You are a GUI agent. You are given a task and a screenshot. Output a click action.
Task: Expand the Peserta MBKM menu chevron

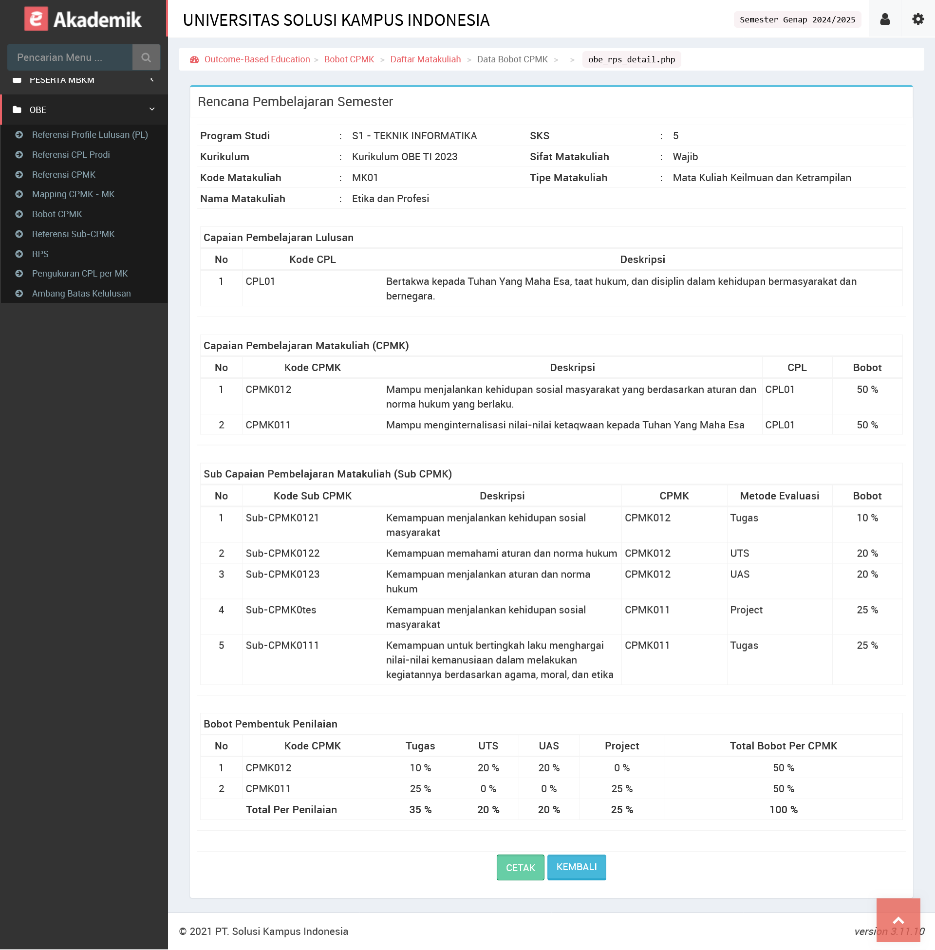152,80
